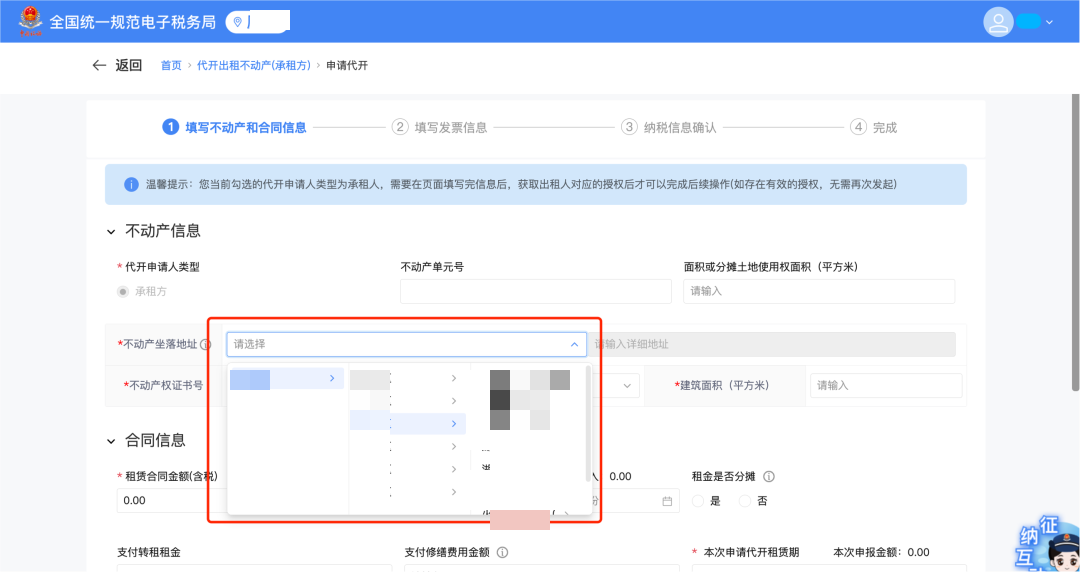Click the cascader third column scrollbar

point(588,423)
